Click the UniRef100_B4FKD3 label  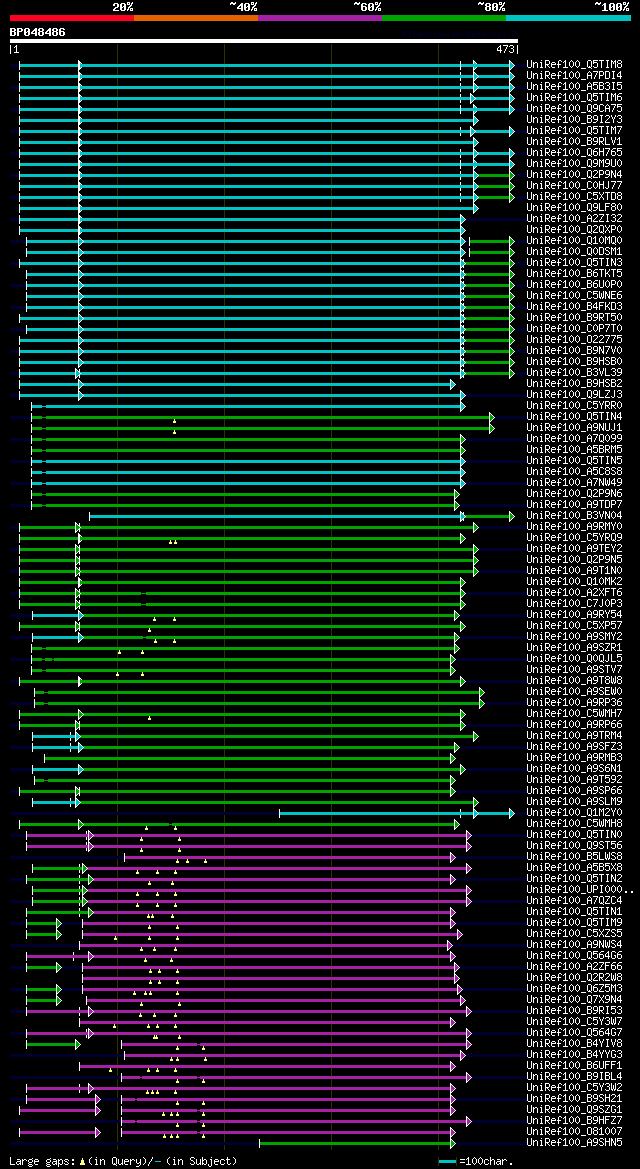pos(574,306)
